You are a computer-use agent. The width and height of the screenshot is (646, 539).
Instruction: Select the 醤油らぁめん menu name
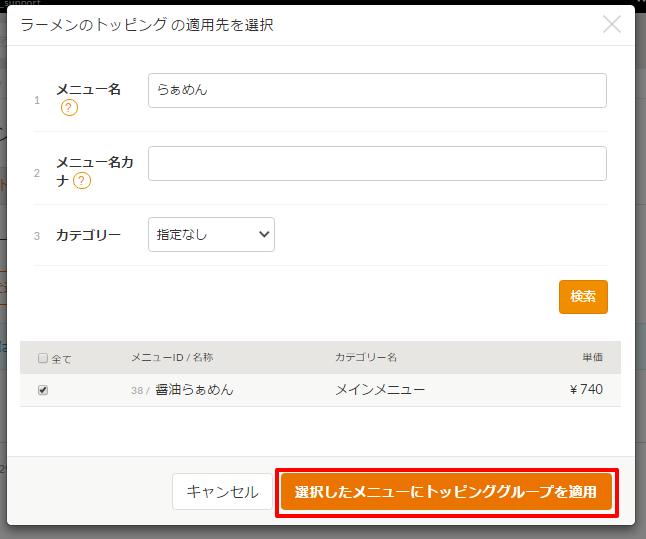(194, 390)
